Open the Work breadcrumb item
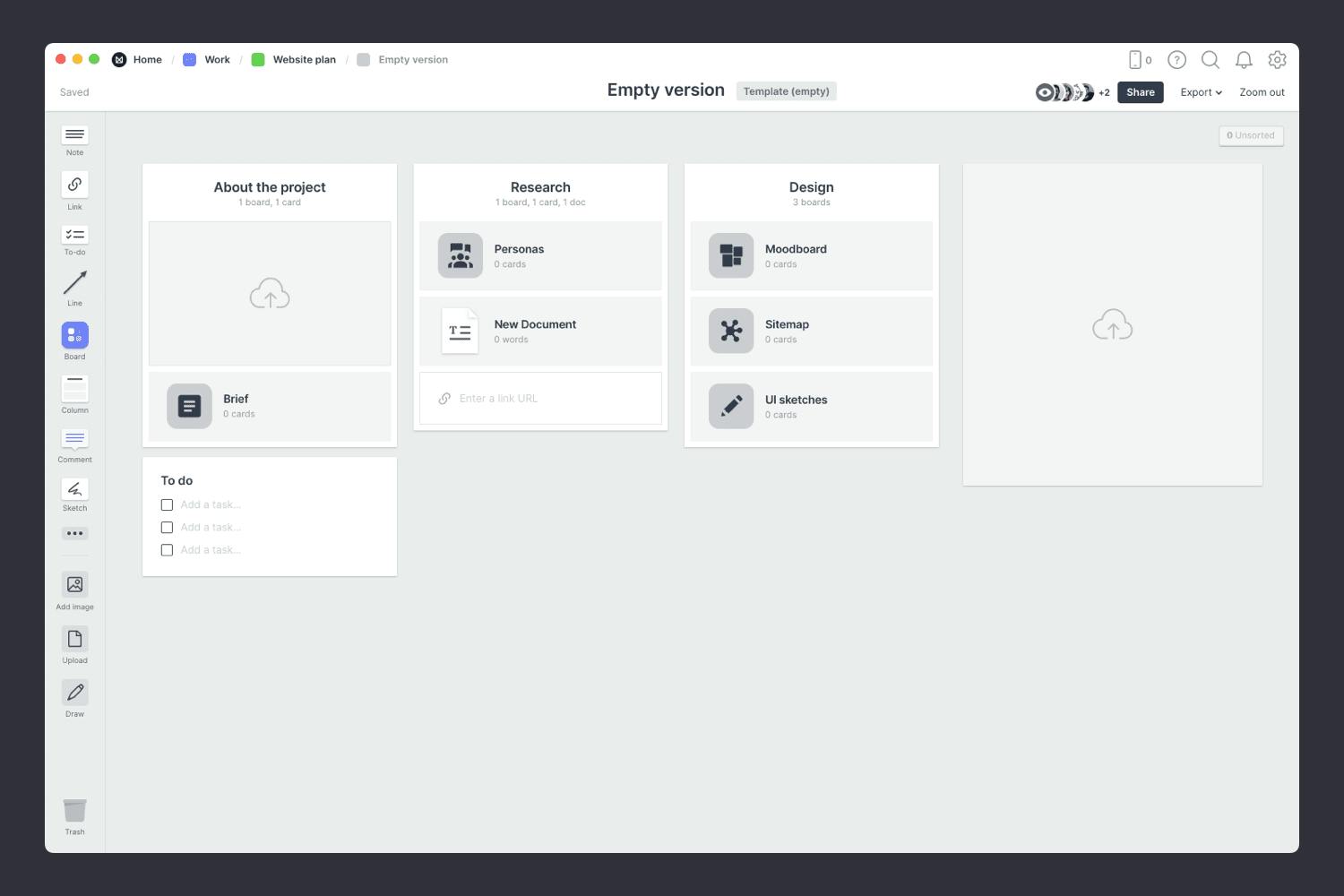The width and height of the screenshot is (1344, 896). click(x=216, y=59)
